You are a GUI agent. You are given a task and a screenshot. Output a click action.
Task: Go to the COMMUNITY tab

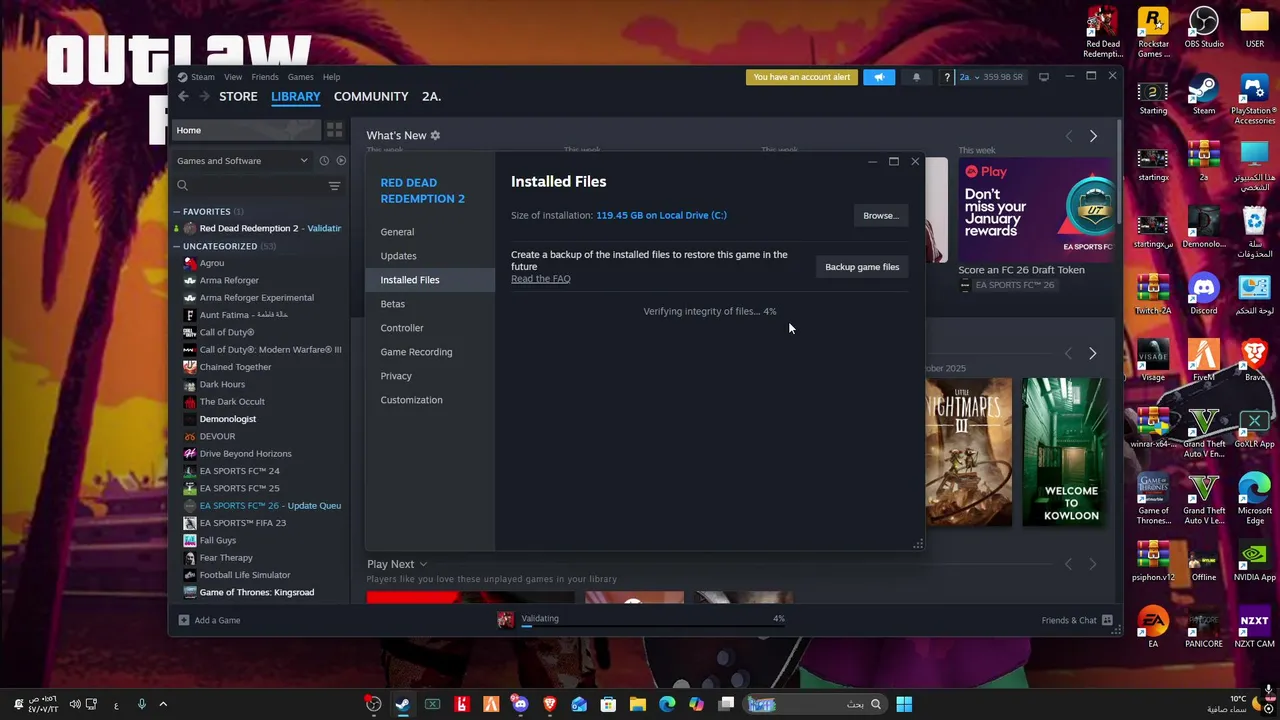tap(371, 96)
